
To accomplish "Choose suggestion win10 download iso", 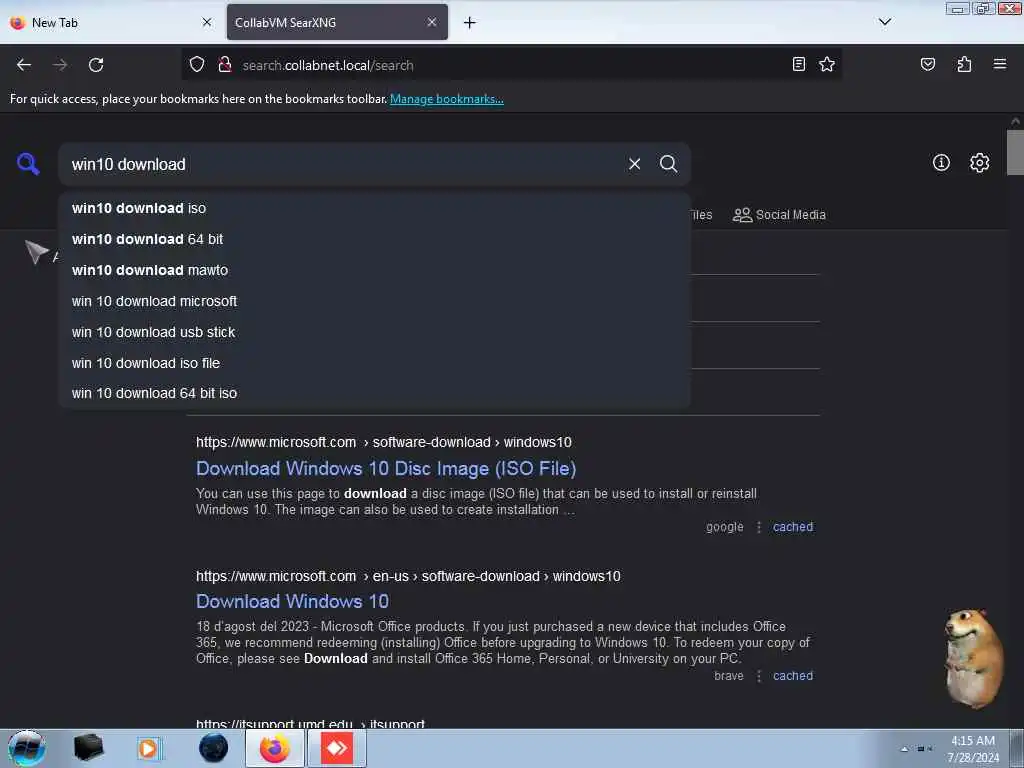I will tap(374, 208).
